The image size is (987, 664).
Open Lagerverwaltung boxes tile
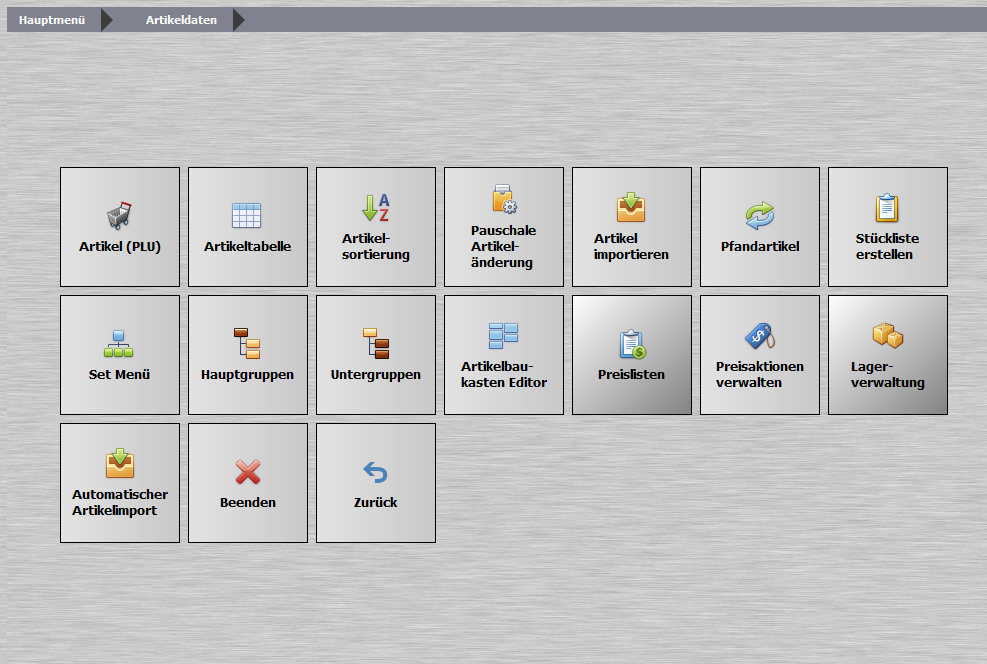click(x=888, y=355)
